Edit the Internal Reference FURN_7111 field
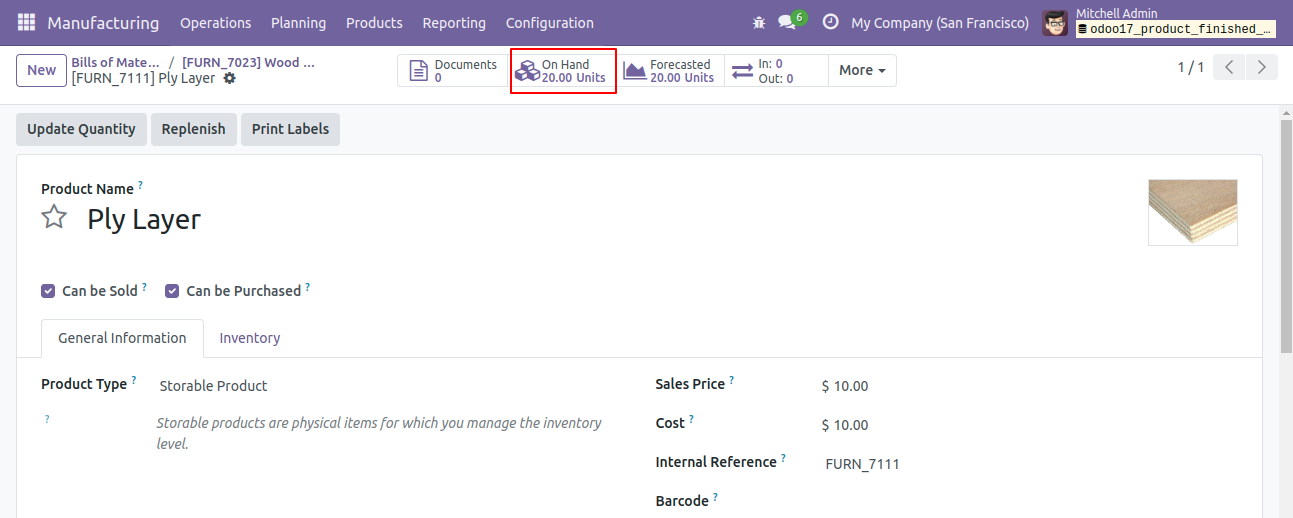The width and height of the screenshot is (1293, 518). pos(863,464)
